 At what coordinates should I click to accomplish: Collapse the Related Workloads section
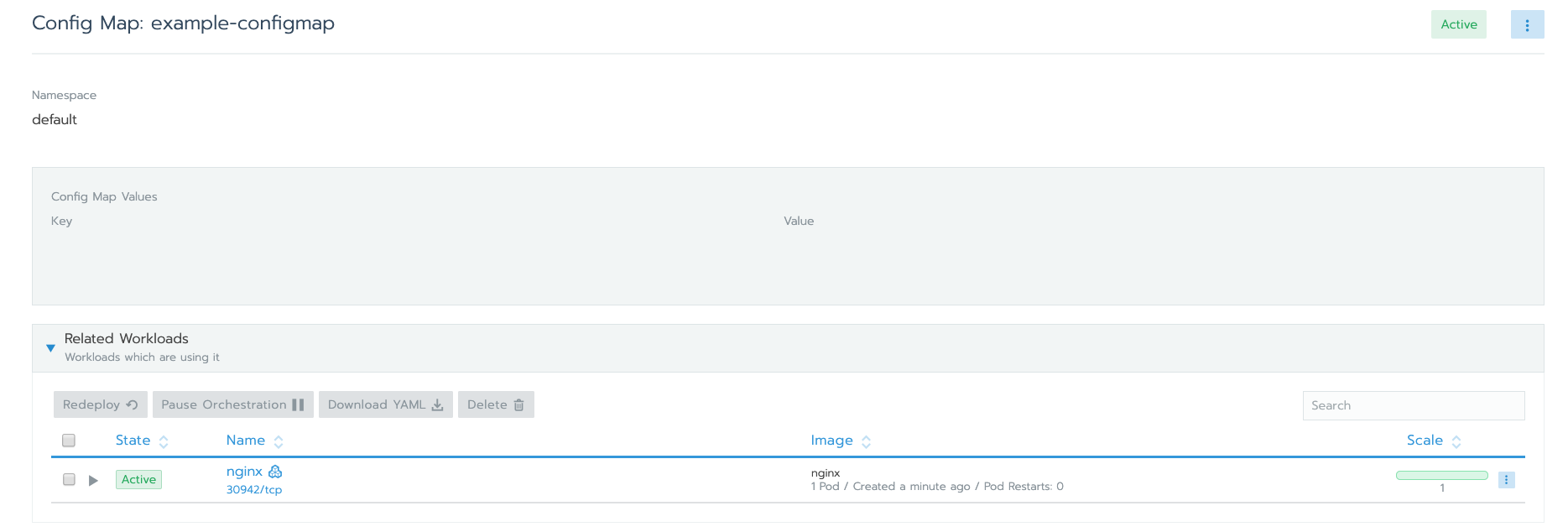coord(50,347)
